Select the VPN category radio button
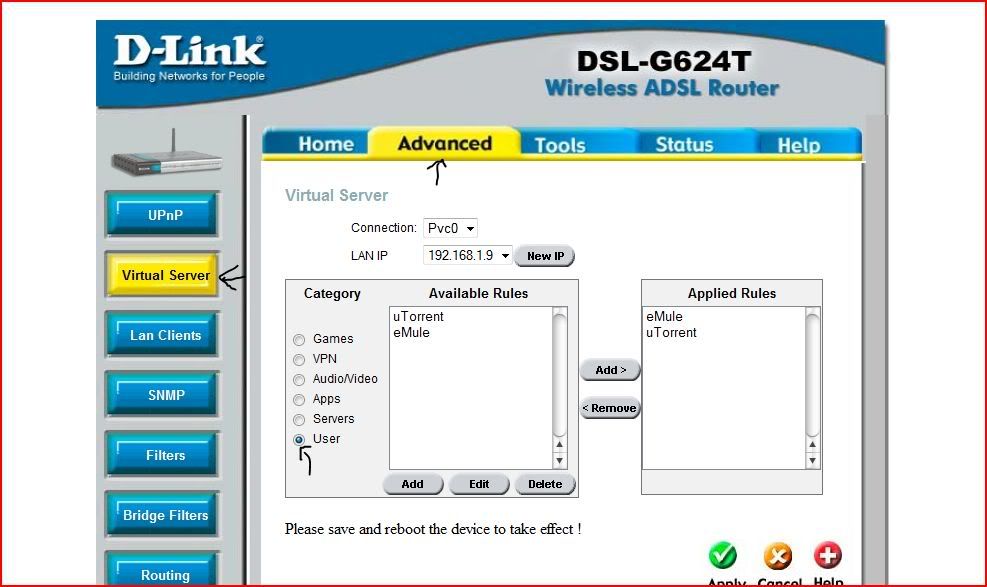 coord(299,360)
